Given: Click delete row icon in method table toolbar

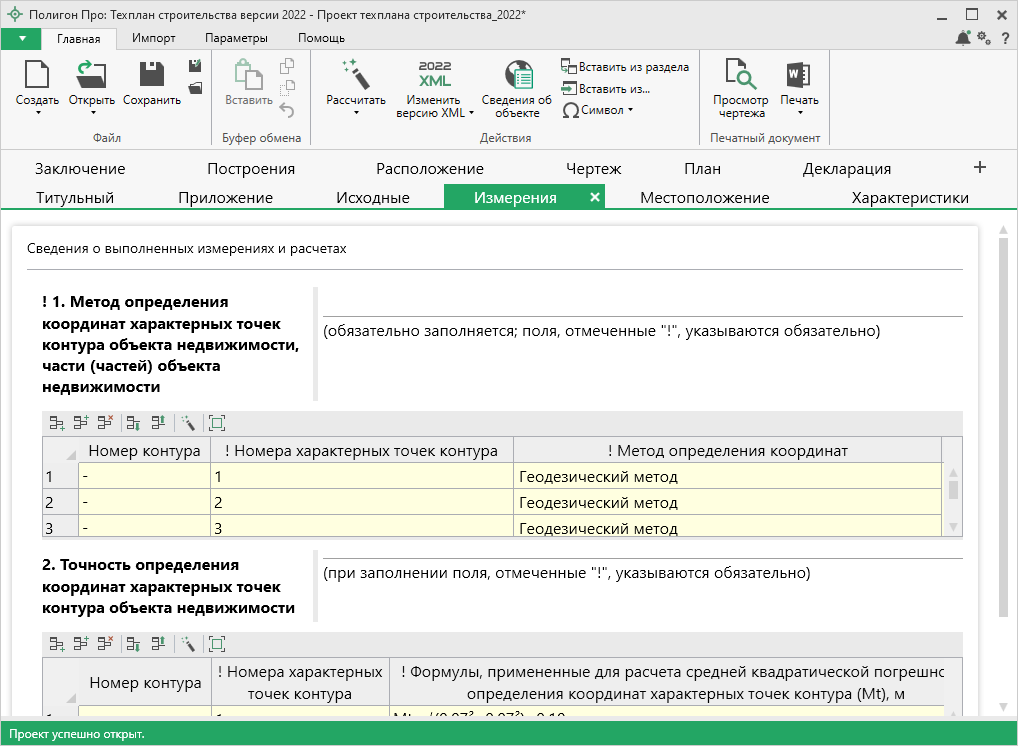Looking at the screenshot, I should point(105,423).
